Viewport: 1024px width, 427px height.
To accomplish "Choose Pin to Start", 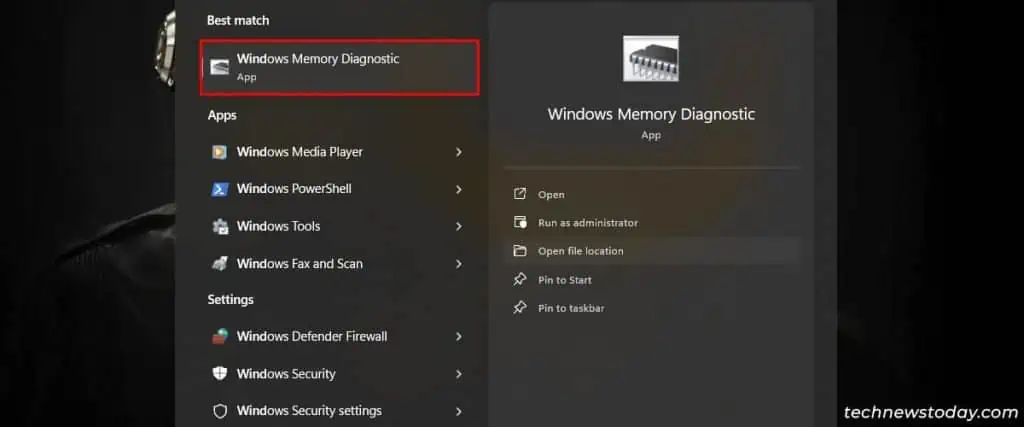I will (x=650, y=279).
